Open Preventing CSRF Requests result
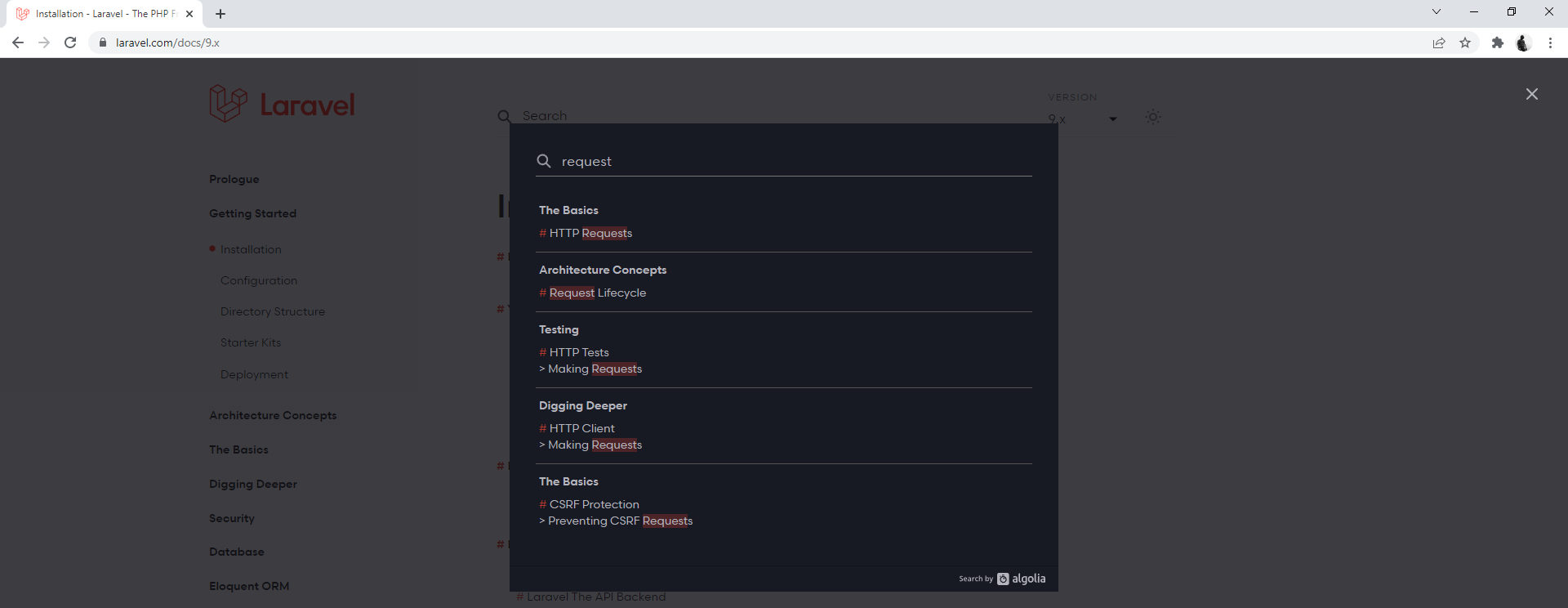1568x608 pixels. [616, 521]
